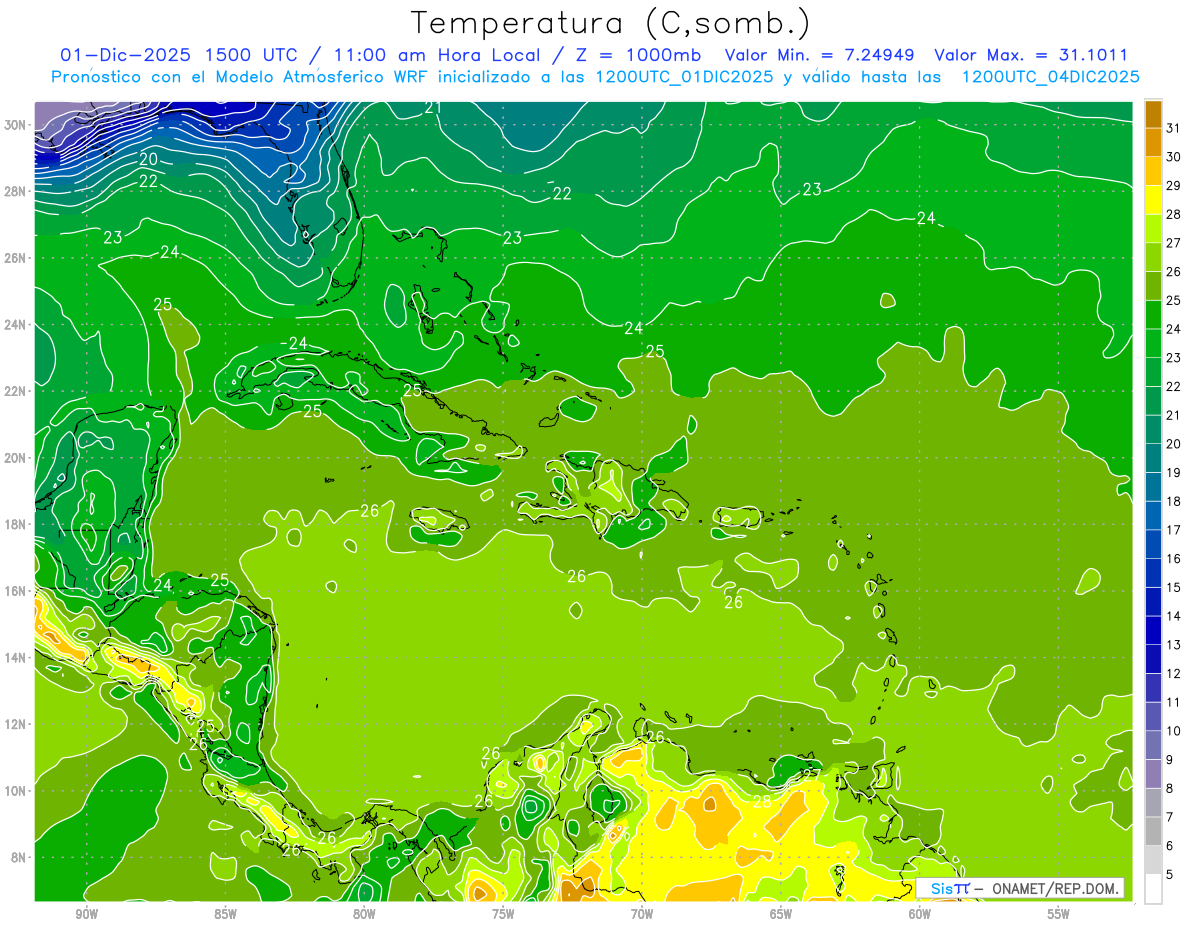1200x927 pixels.
Task: Click the 55W longitude axis label
Action: pos(1059,914)
